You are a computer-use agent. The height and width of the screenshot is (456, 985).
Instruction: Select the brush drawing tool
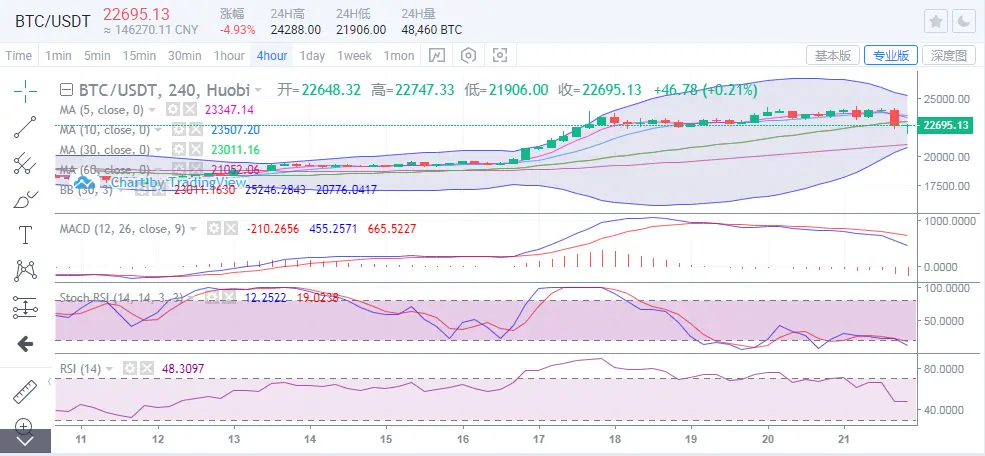pyautogui.click(x=25, y=200)
